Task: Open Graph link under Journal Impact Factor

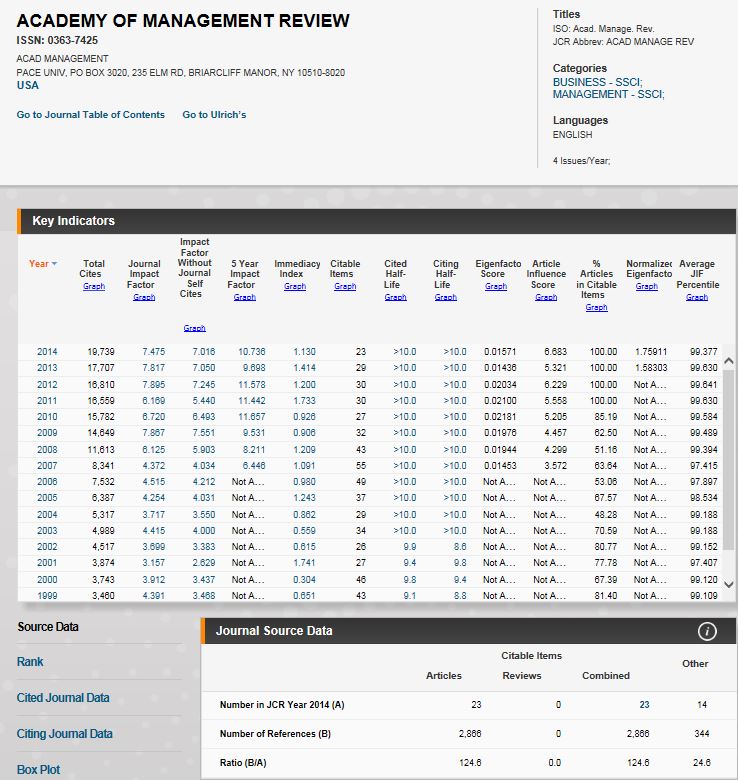Action: pyautogui.click(x=144, y=297)
